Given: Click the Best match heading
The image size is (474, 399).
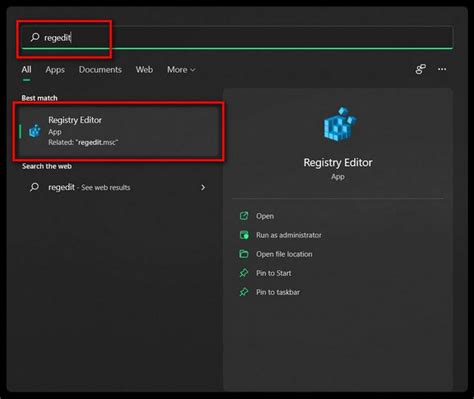Looking at the screenshot, I should click(x=39, y=98).
